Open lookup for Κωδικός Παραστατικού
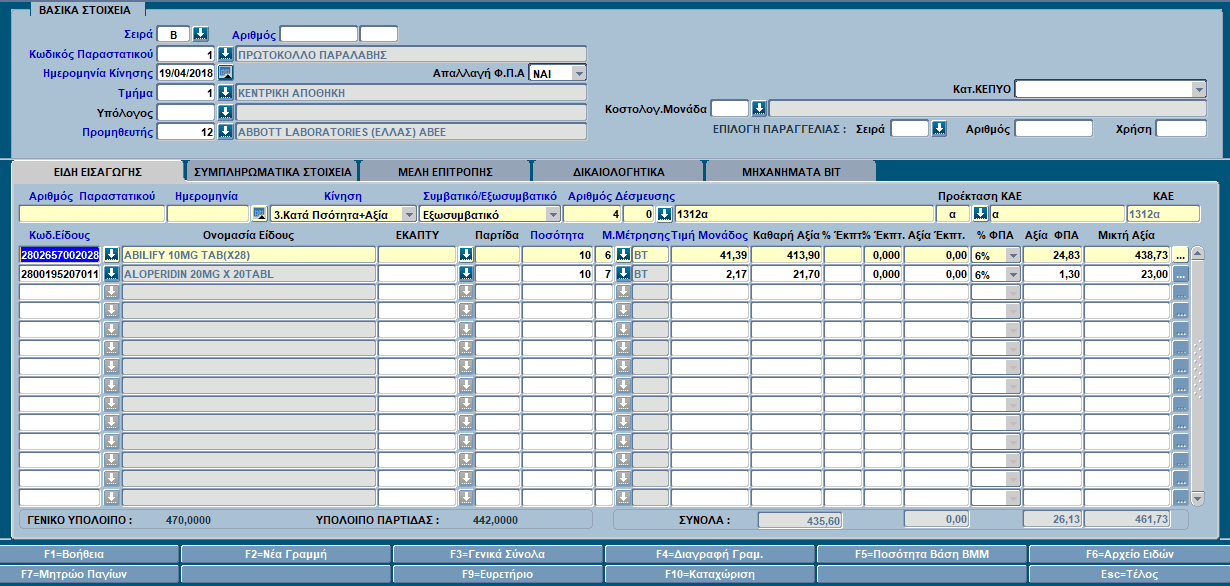 [225, 54]
